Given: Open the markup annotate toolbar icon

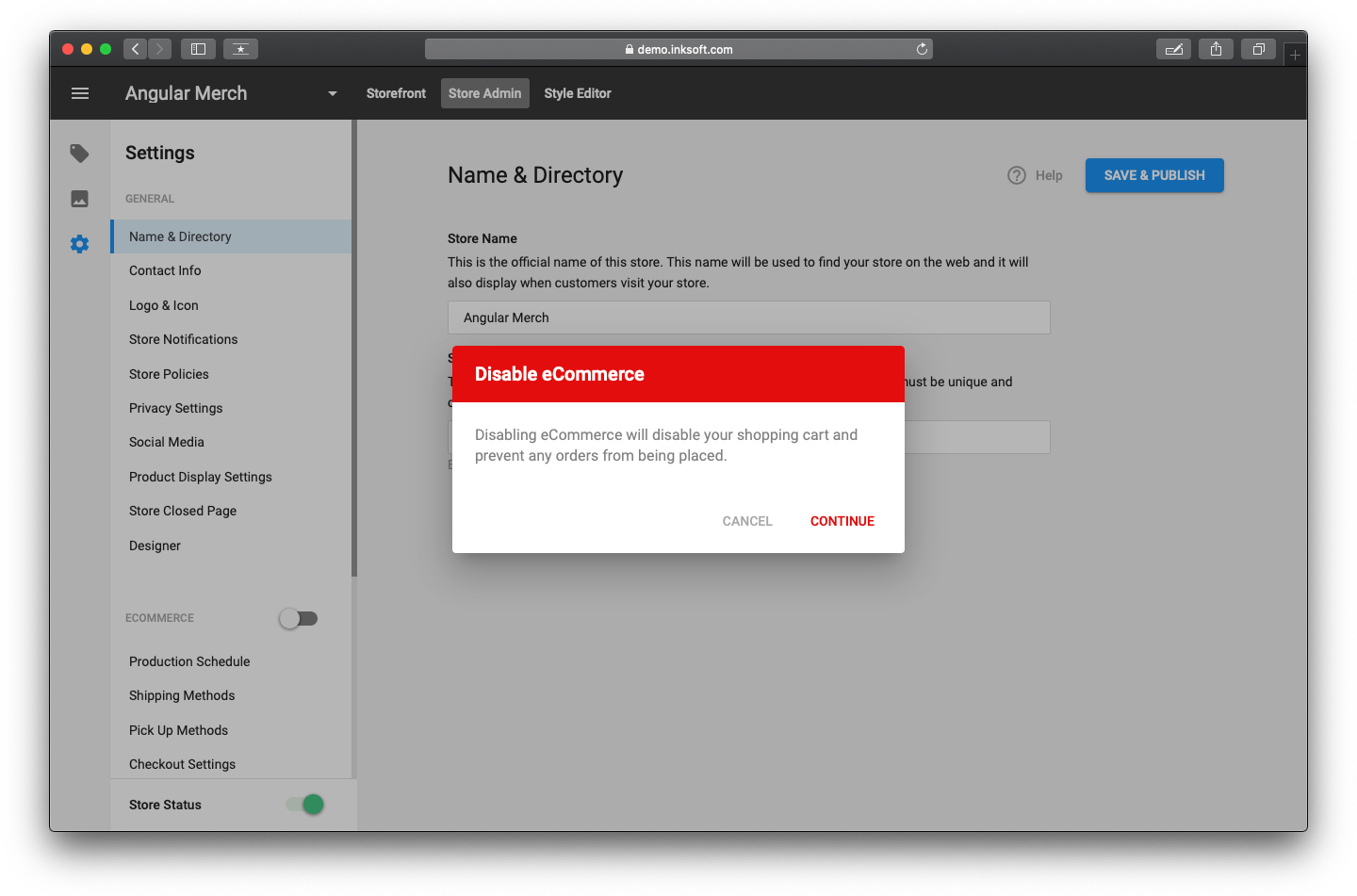Looking at the screenshot, I should click(x=1173, y=49).
